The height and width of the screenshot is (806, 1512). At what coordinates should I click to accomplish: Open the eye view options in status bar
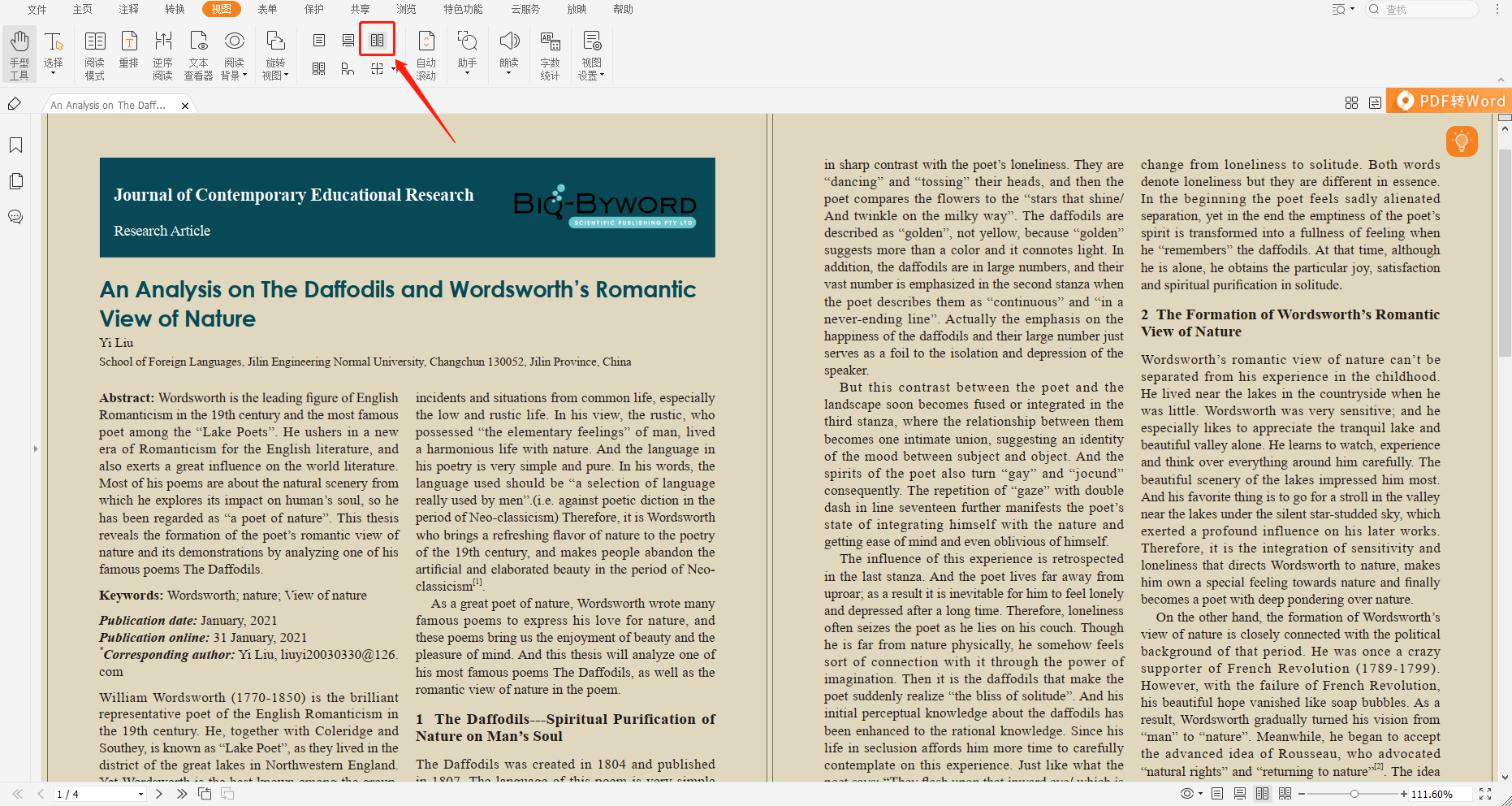[x=1190, y=794]
